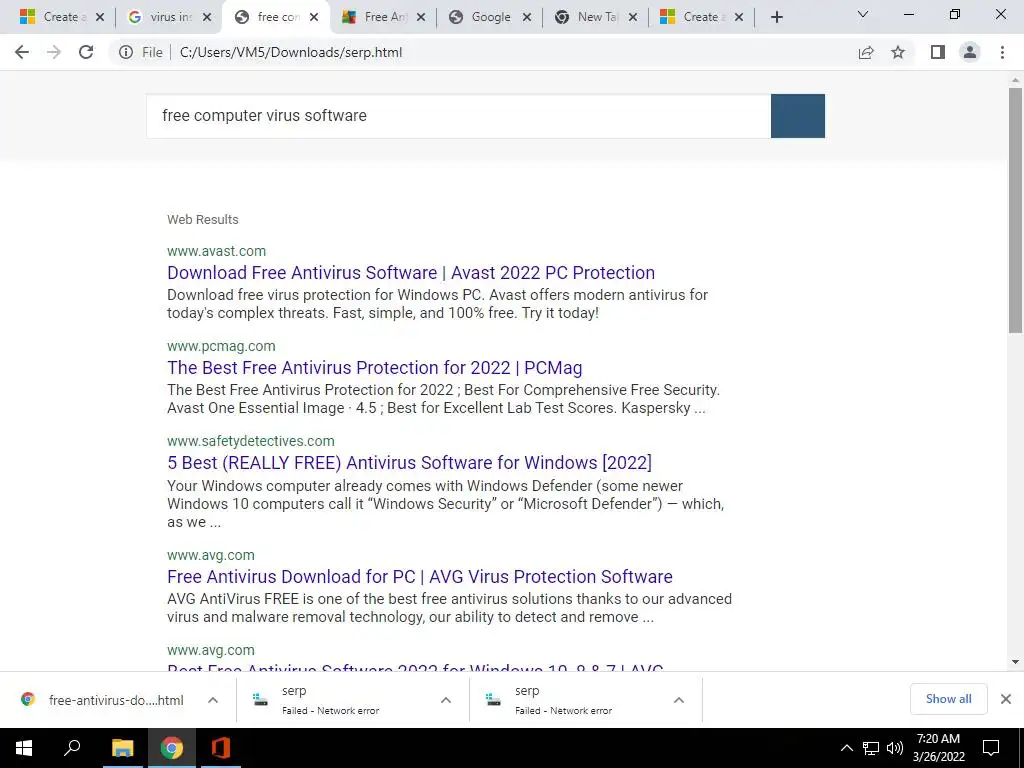Expand options for free-antivirus-do....html download

[213, 700]
